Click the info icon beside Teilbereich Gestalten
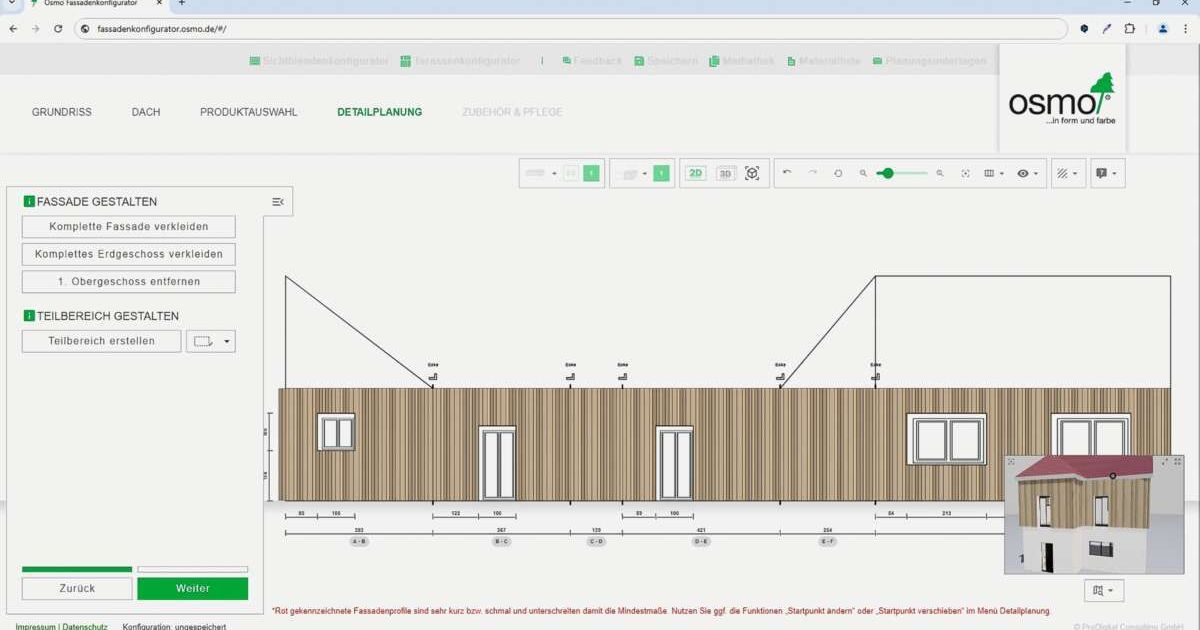 click(29, 316)
